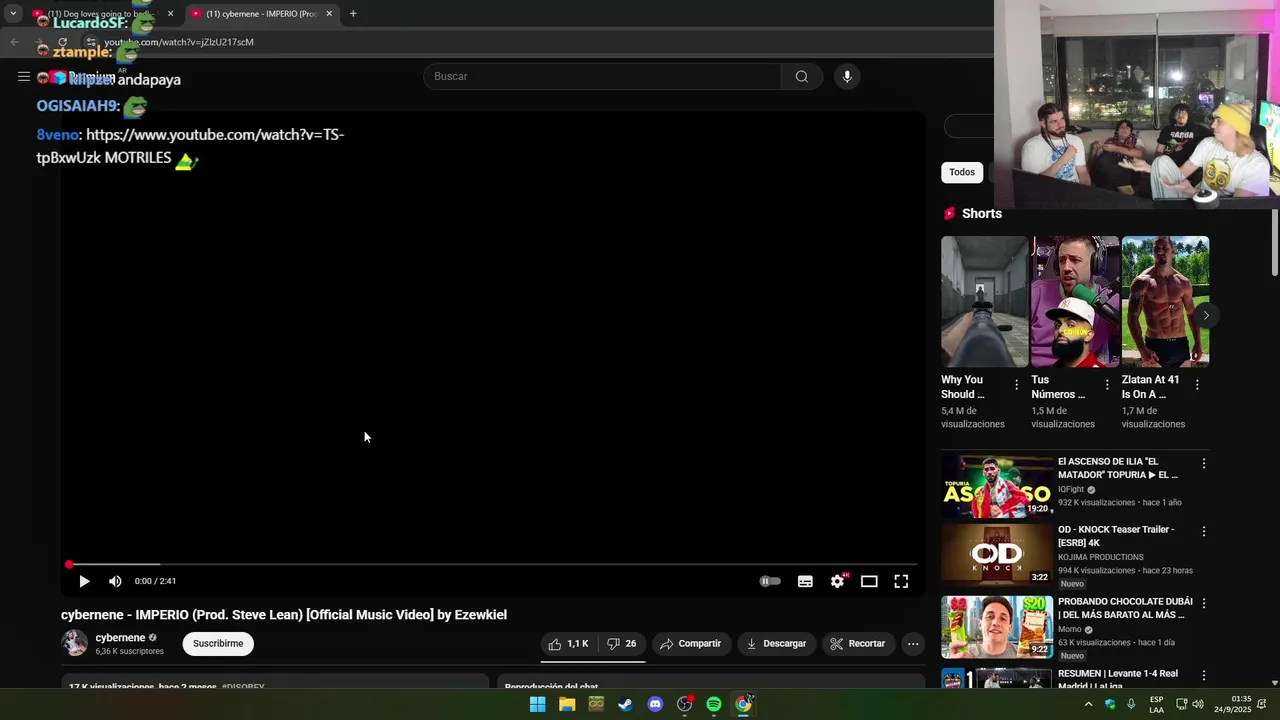Click the KOJIMA PRODUCTIONS channel name
This screenshot has width=1280, height=720.
click(1101, 557)
